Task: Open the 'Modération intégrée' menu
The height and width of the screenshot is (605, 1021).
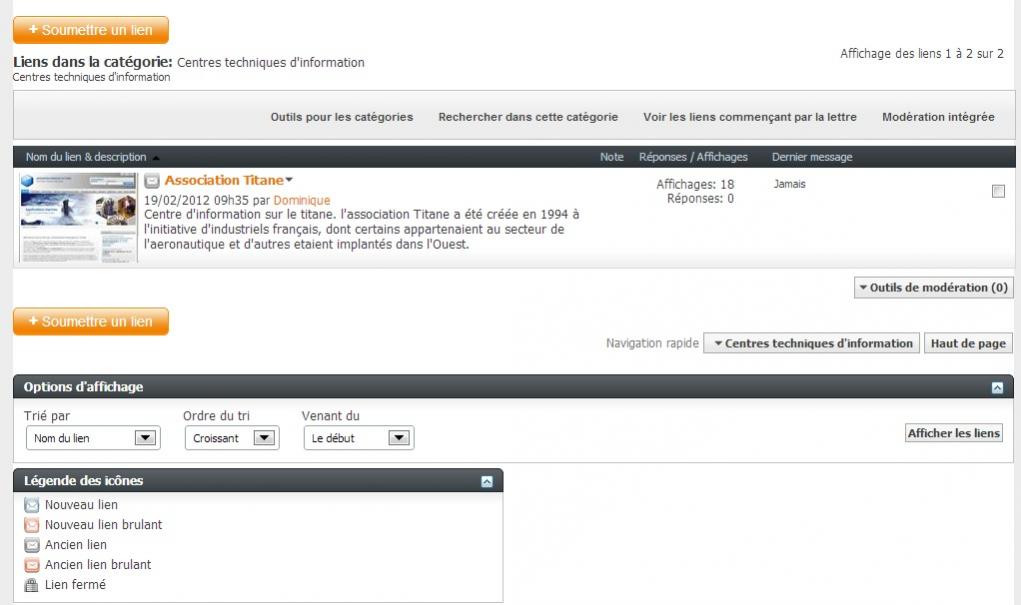Action: point(938,117)
